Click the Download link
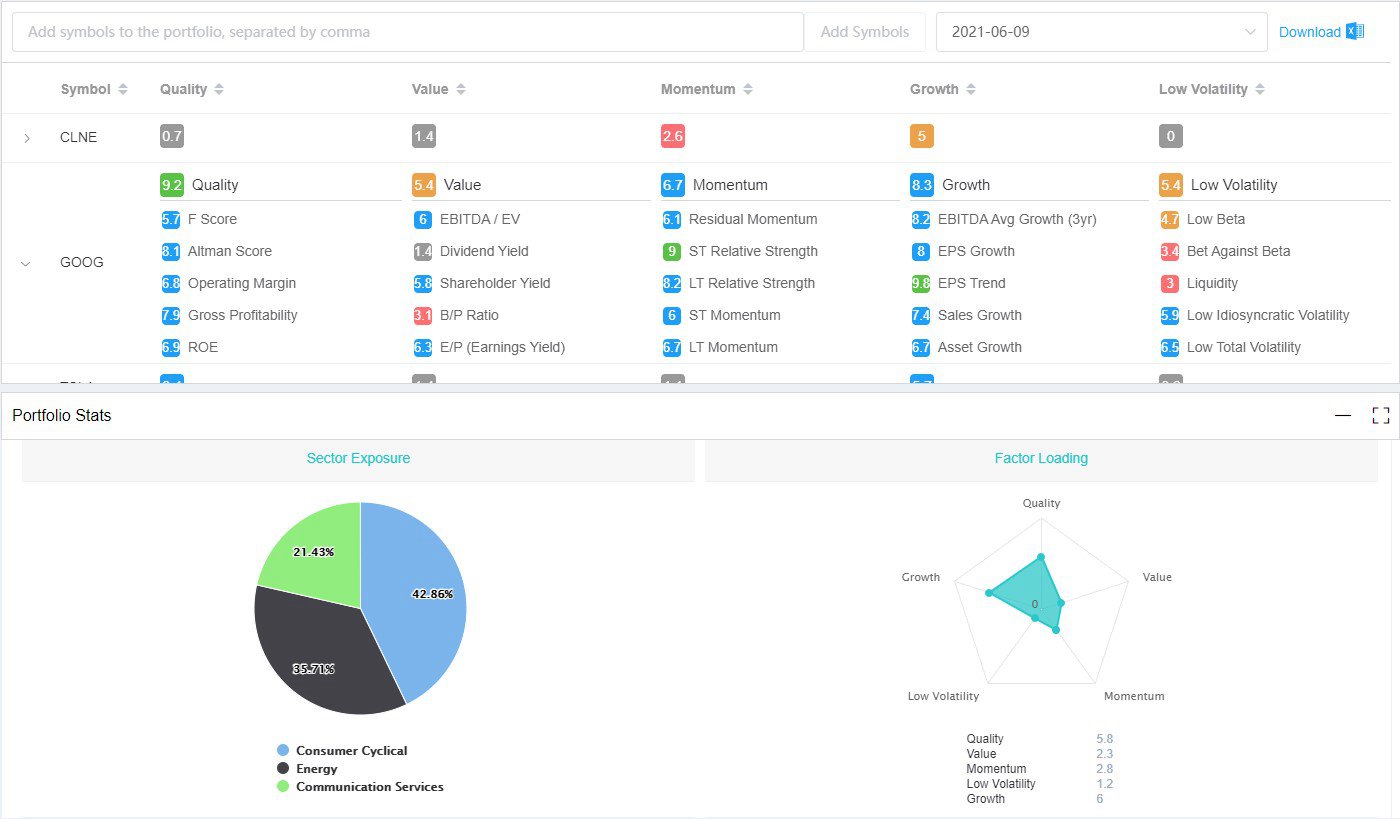This screenshot has height=819, width=1400. (1309, 32)
